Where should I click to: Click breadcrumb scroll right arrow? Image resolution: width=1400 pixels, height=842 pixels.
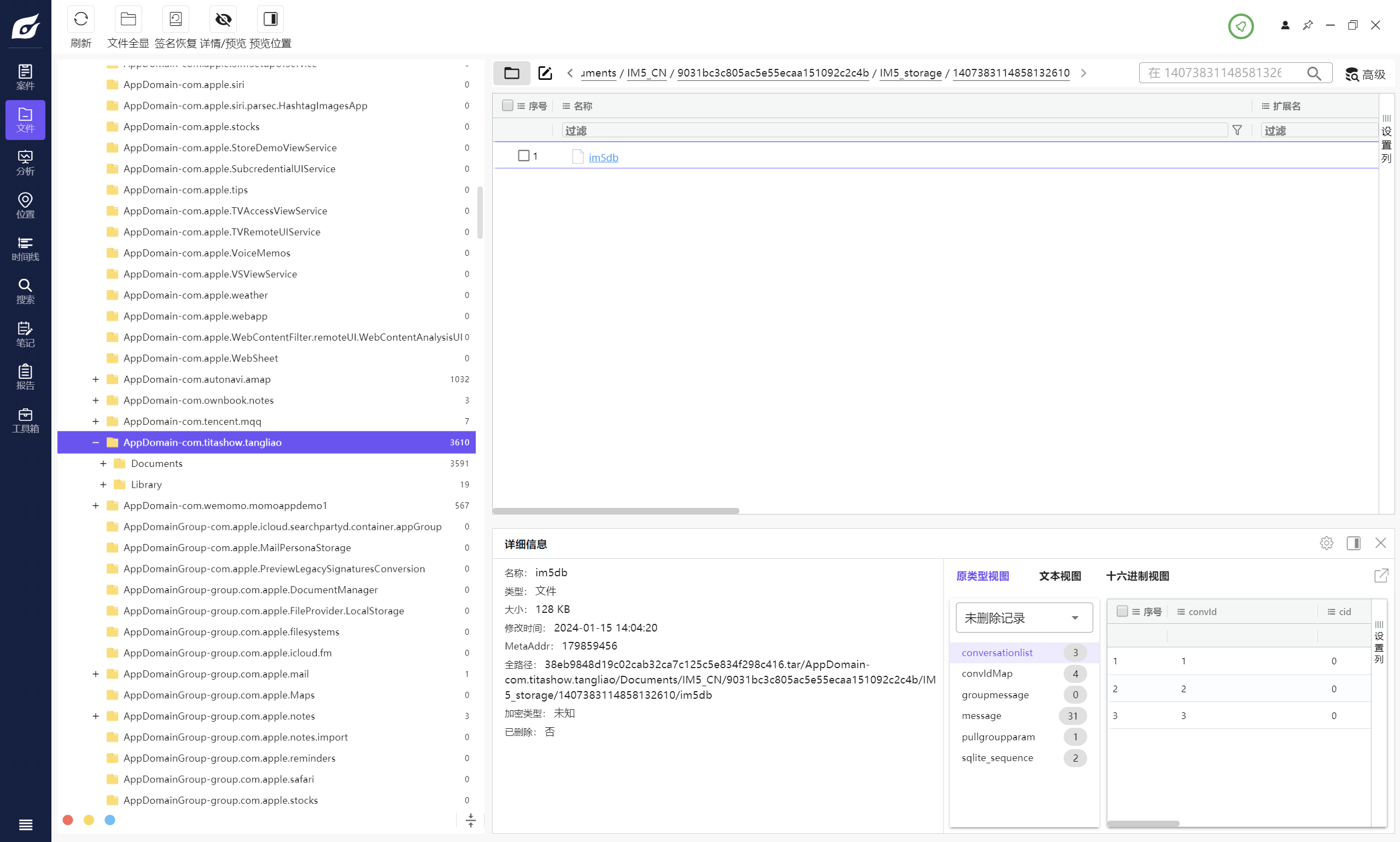tap(1083, 73)
